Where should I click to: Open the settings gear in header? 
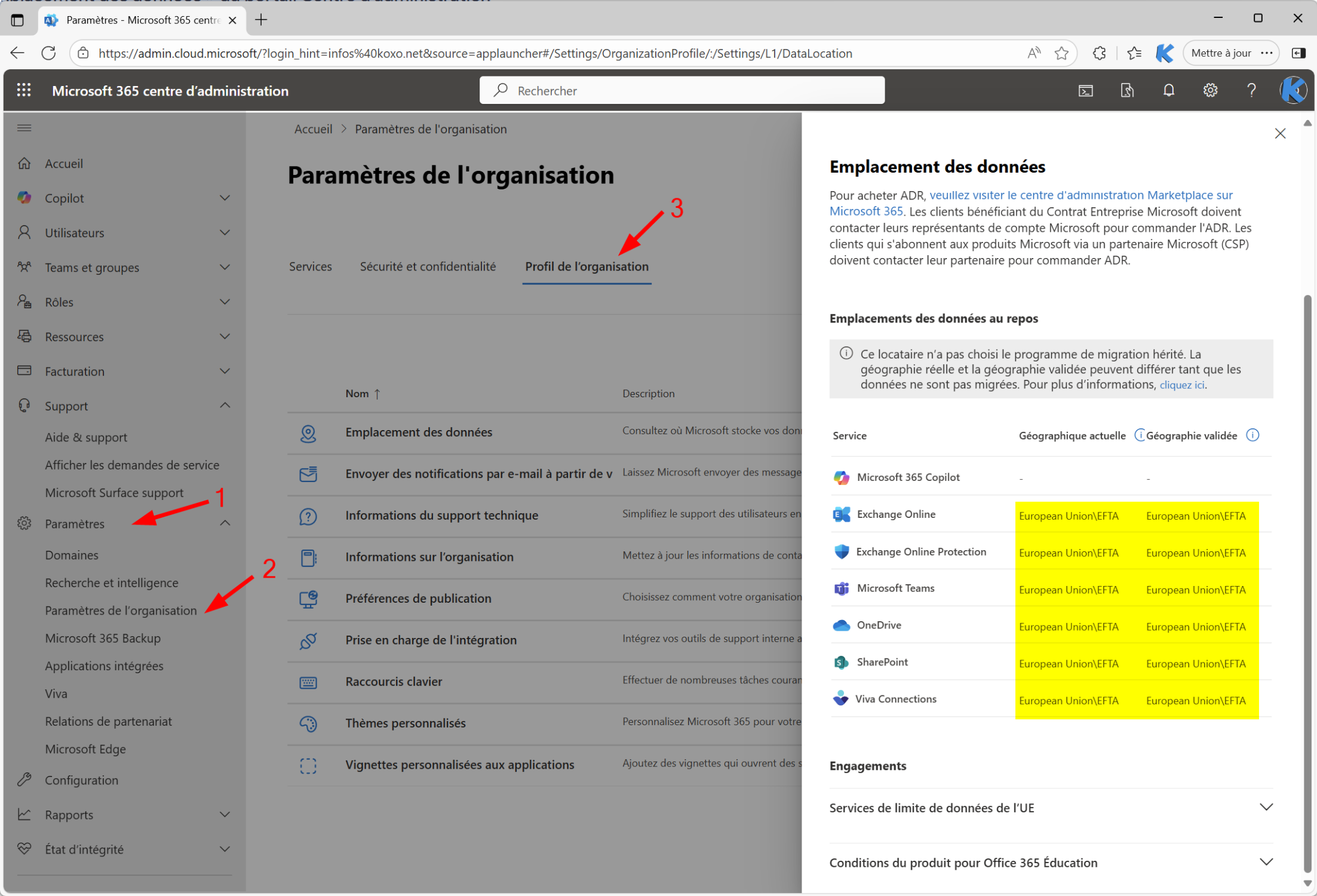(1210, 90)
